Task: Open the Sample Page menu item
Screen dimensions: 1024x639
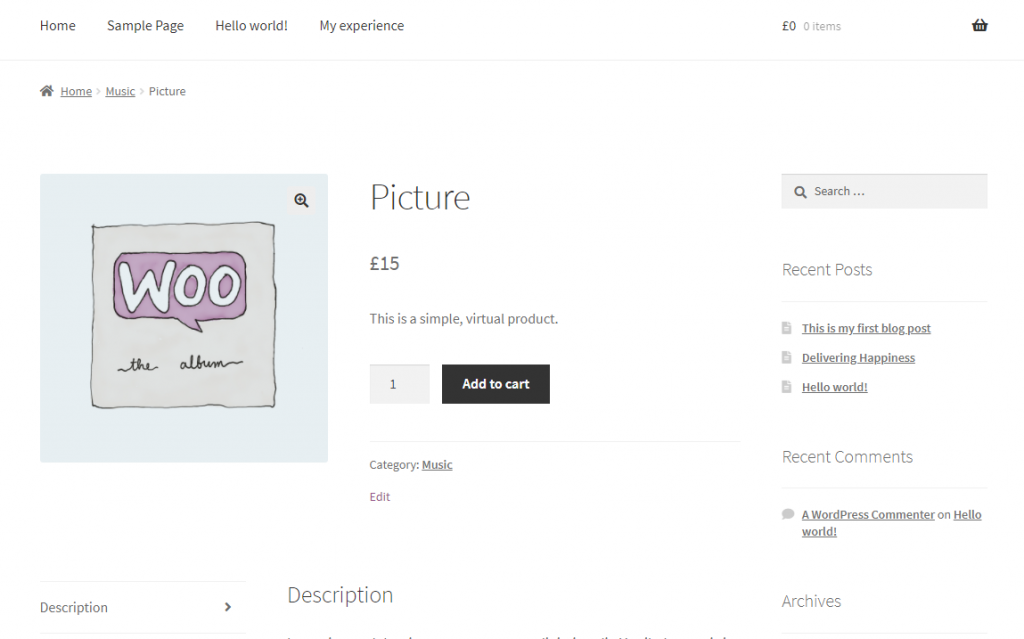Action: pos(145,25)
